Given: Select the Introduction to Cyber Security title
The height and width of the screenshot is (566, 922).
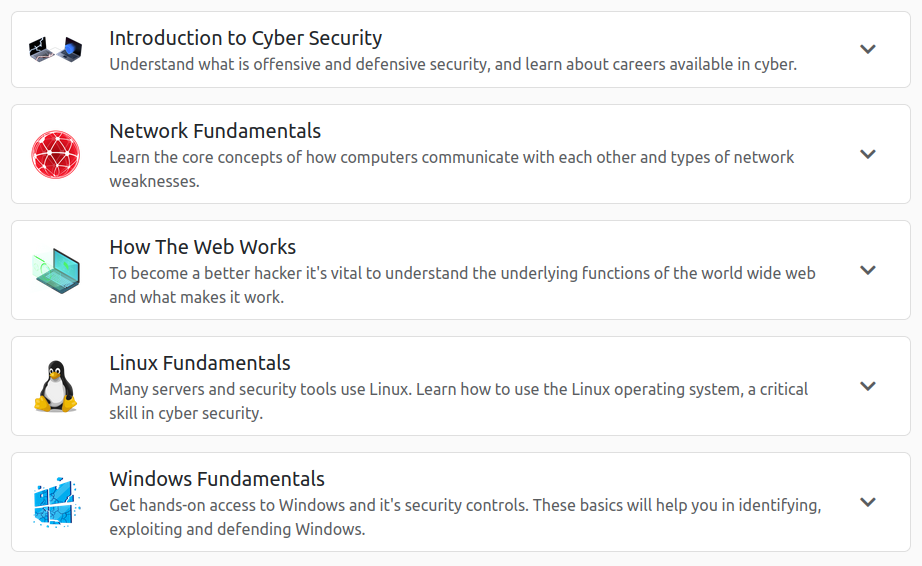Looking at the screenshot, I should pyautogui.click(x=245, y=38).
